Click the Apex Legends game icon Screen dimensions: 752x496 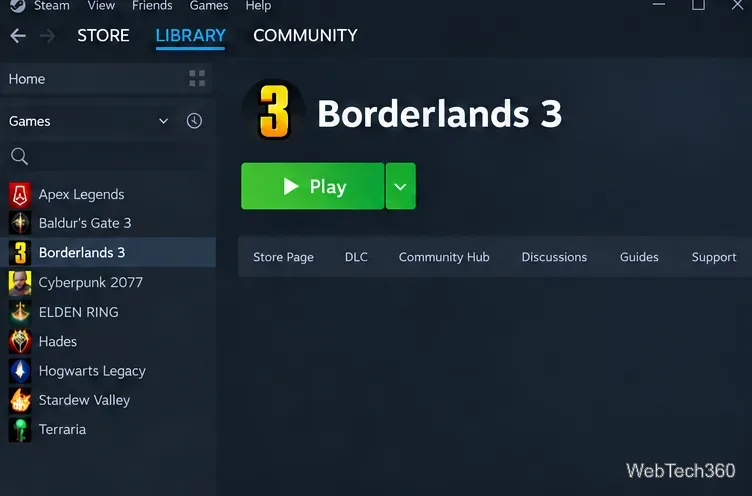20,194
